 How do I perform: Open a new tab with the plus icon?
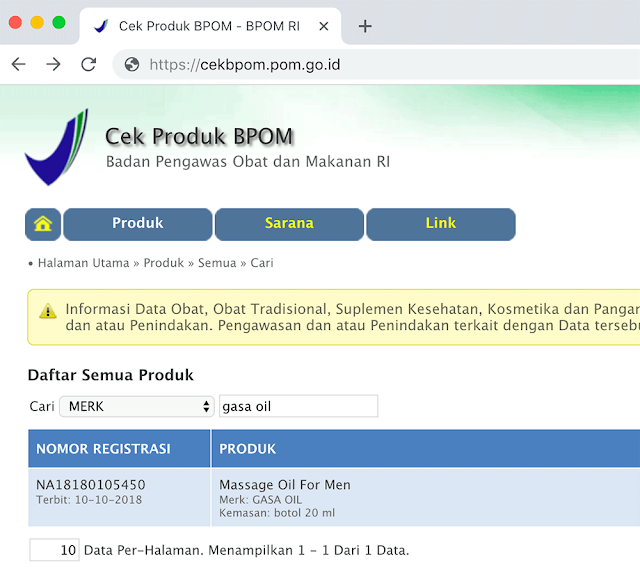tap(365, 26)
